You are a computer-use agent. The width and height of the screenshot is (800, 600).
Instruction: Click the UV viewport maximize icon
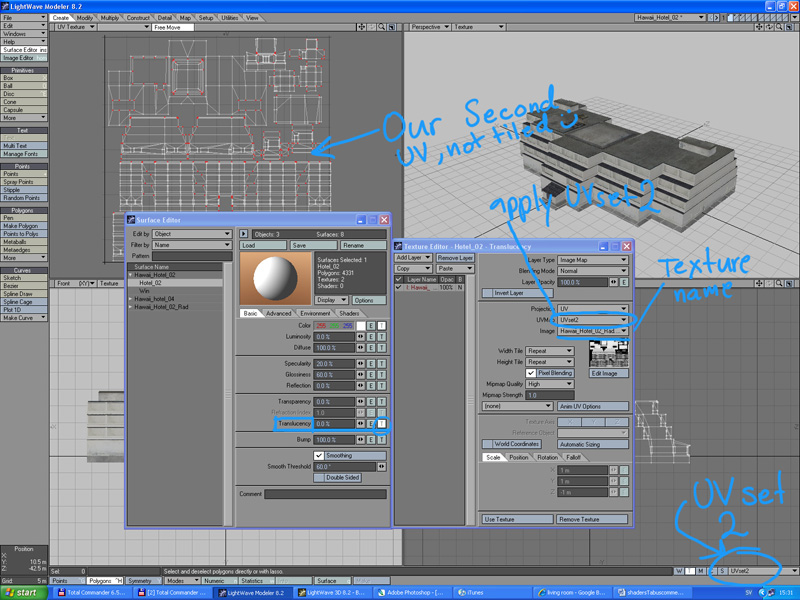[392, 27]
